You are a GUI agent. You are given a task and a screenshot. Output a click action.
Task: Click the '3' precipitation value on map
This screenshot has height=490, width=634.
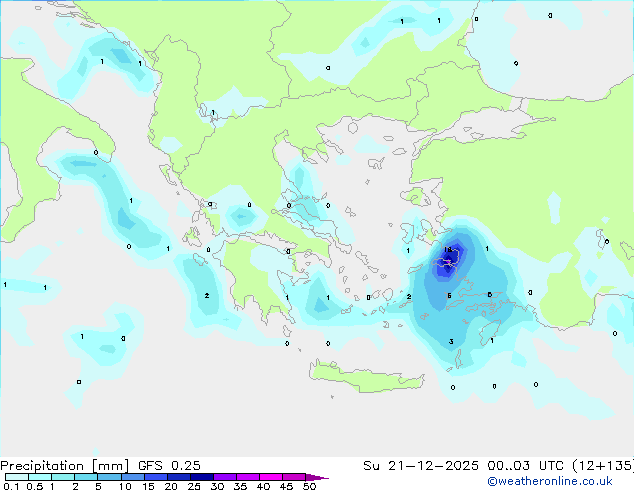[x=451, y=342]
